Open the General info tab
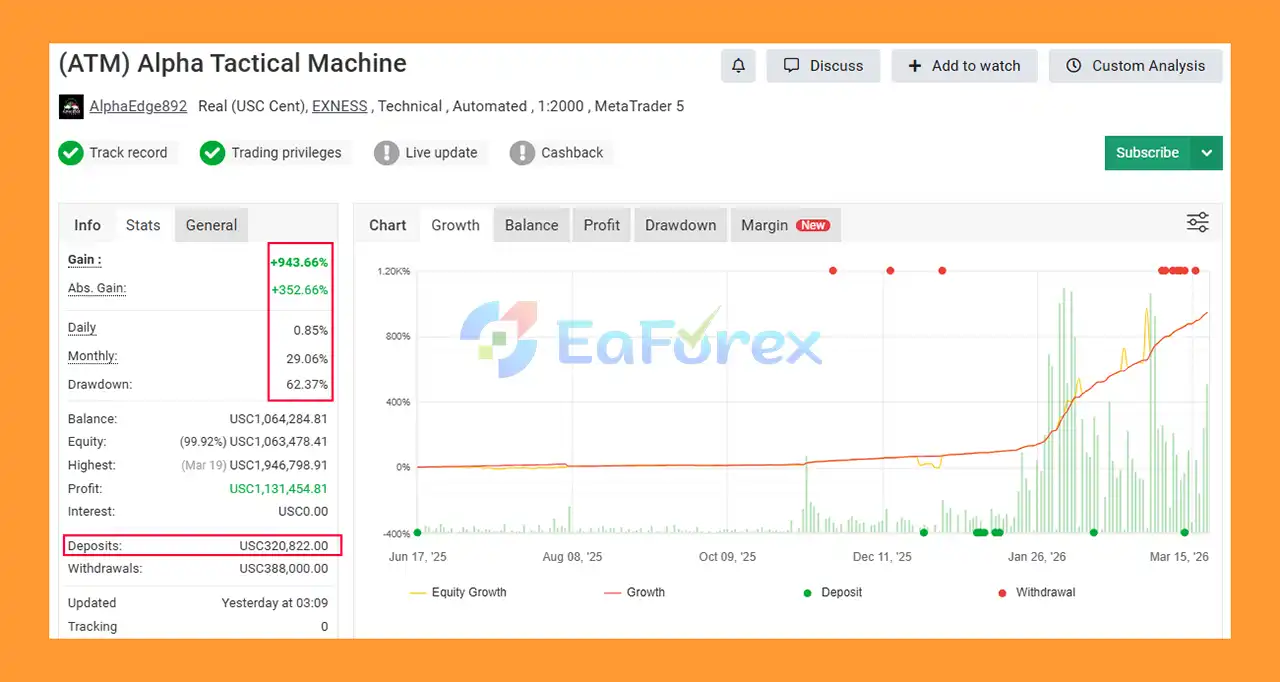 click(x=211, y=225)
